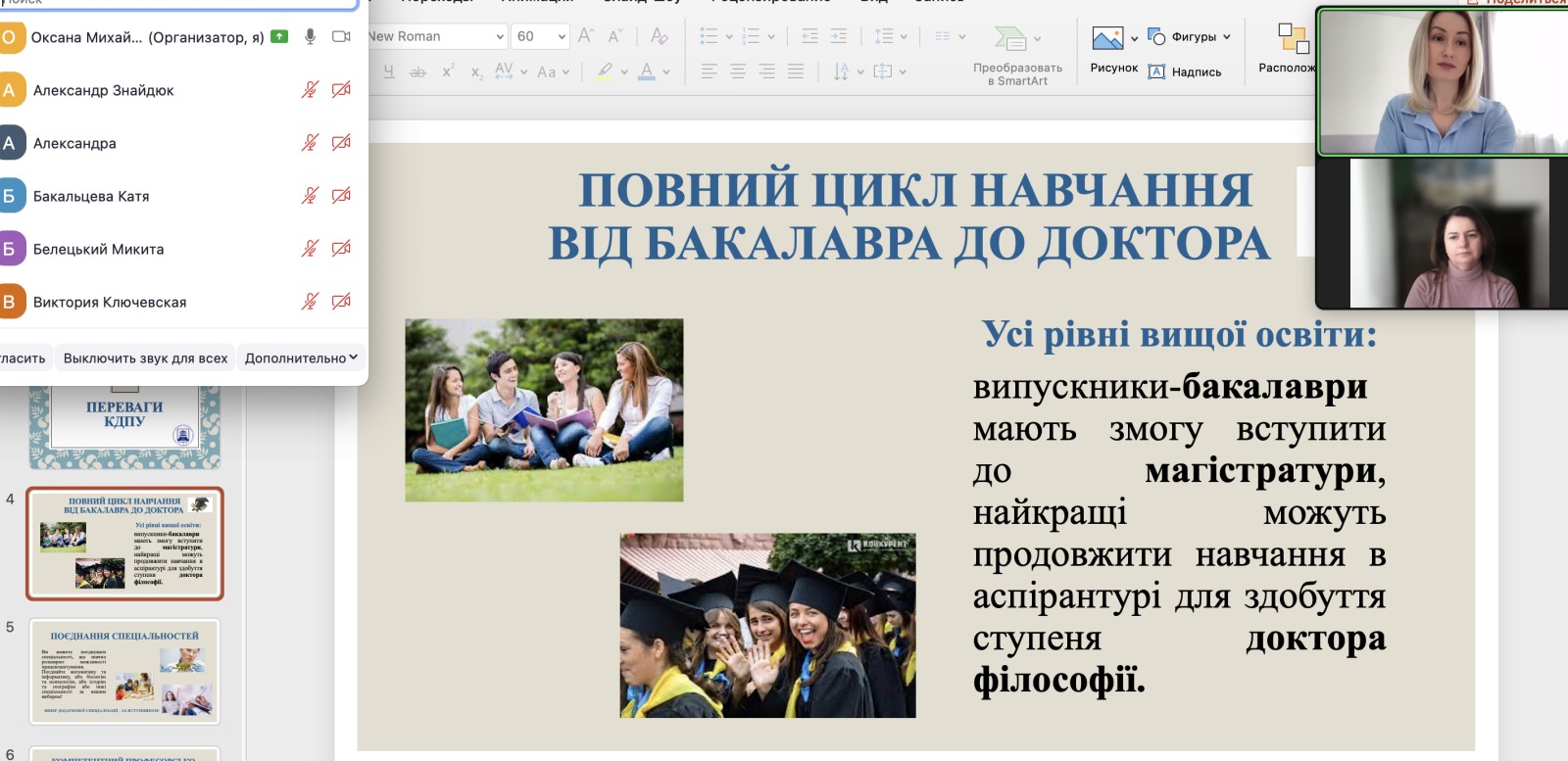Image resolution: width=1568 pixels, height=761 pixels.
Task: Decrease font size with the smaller A icon
Action: [615, 36]
